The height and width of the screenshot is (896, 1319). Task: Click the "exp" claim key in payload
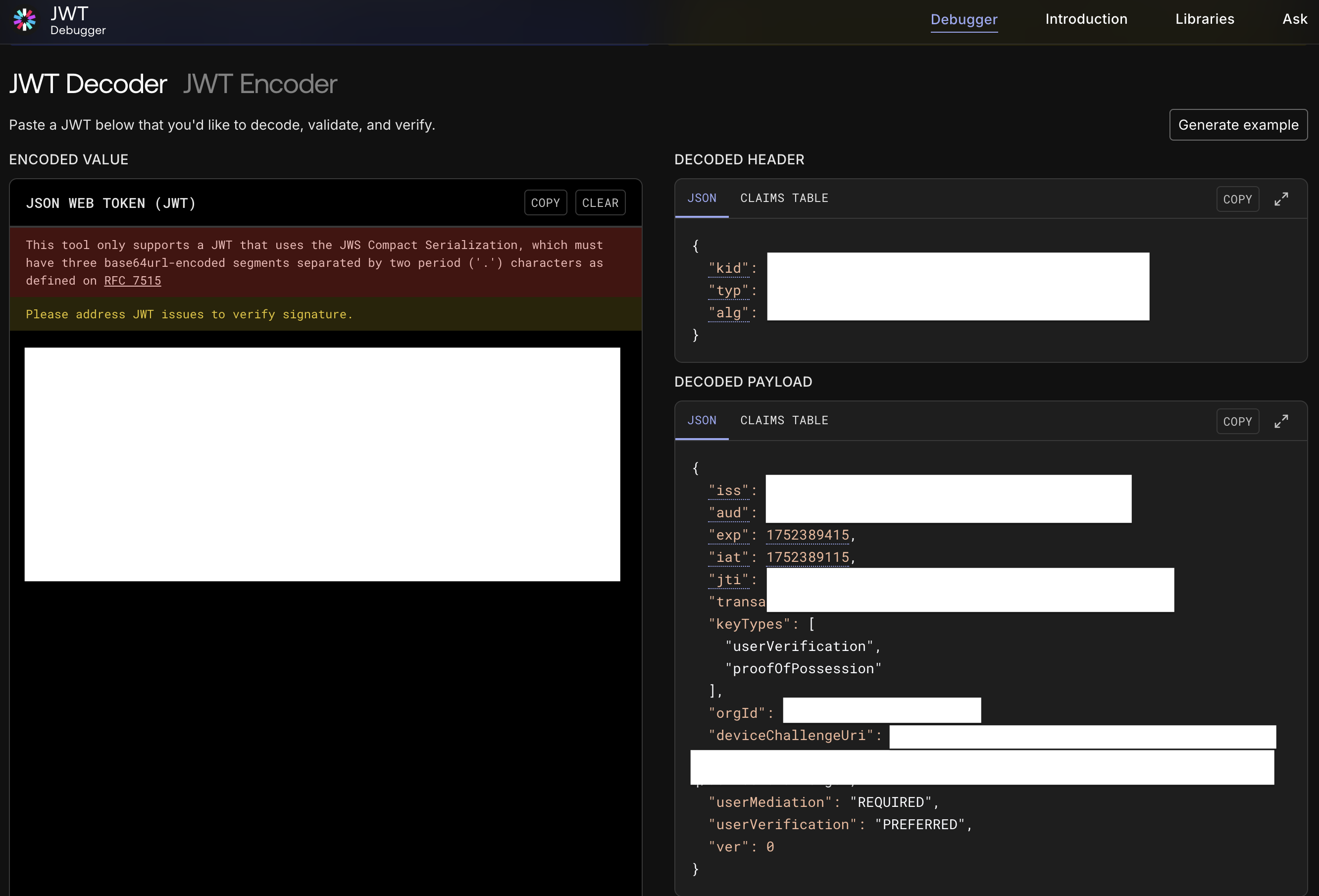(728, 535)
